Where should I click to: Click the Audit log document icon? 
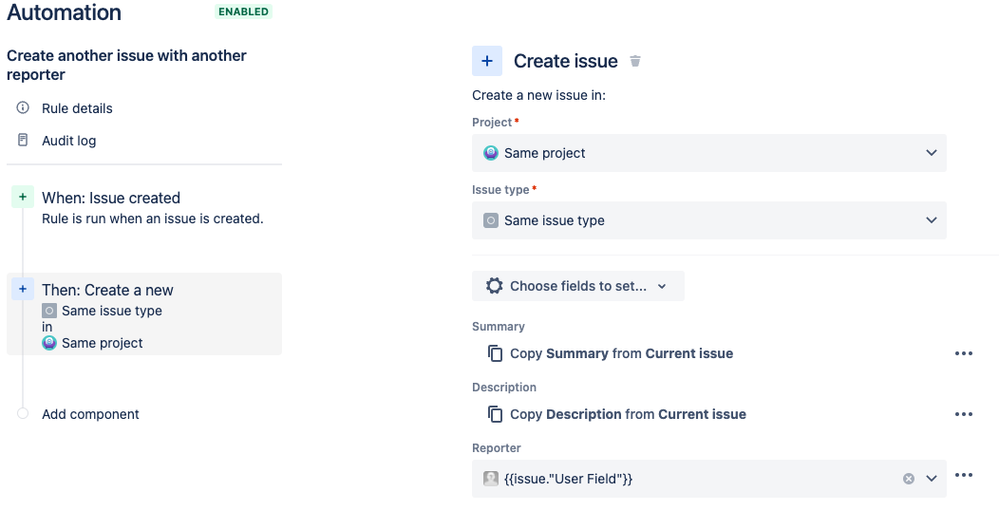tap(23, 140)
